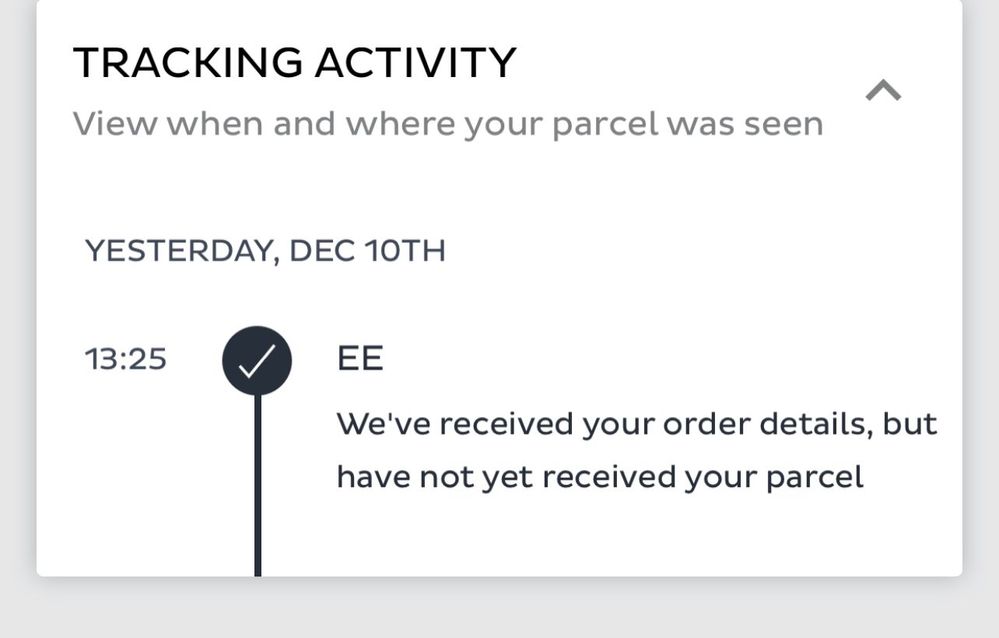Tap the word ACTIVITY in the title
Image resolution: width=999 pixels, height=638 pixels.
[x=416, y=63]
